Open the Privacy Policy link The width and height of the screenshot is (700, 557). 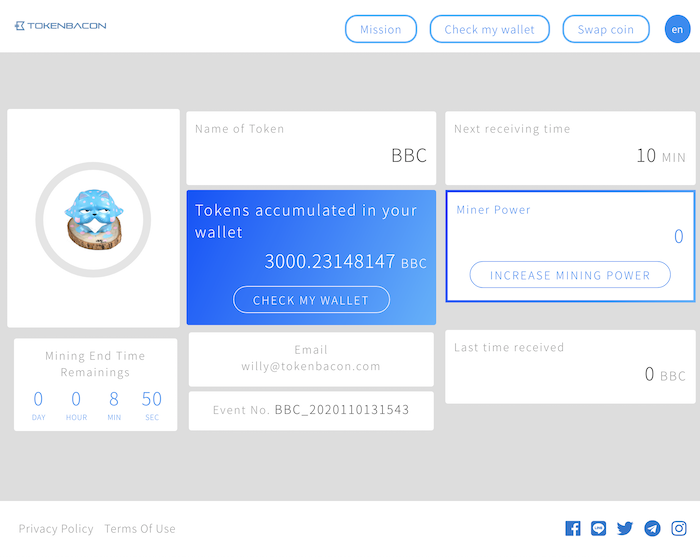click(x=56, y=529)
